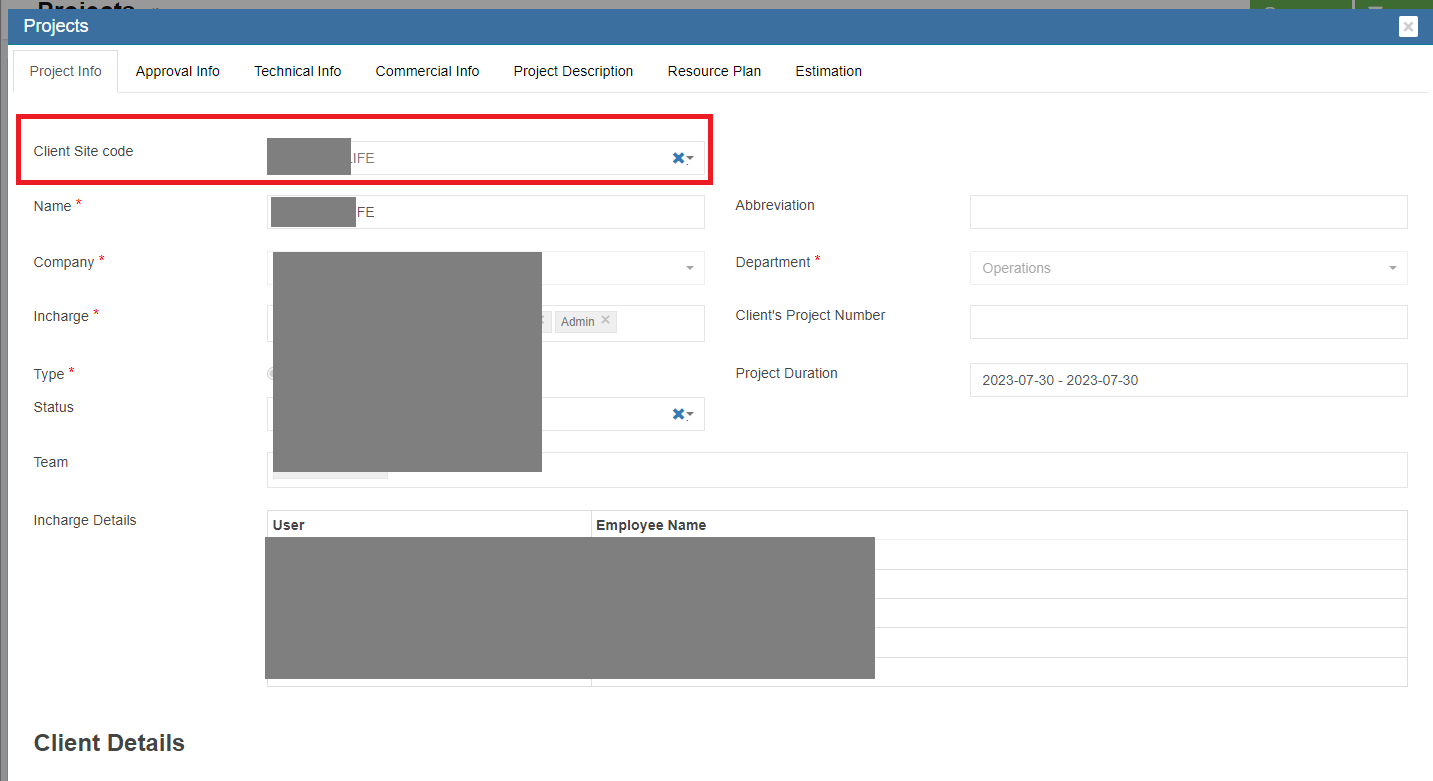1433x781 pixels.
Task: Expand the Client Site code dropdown
Action: click(x=691, y=159)
